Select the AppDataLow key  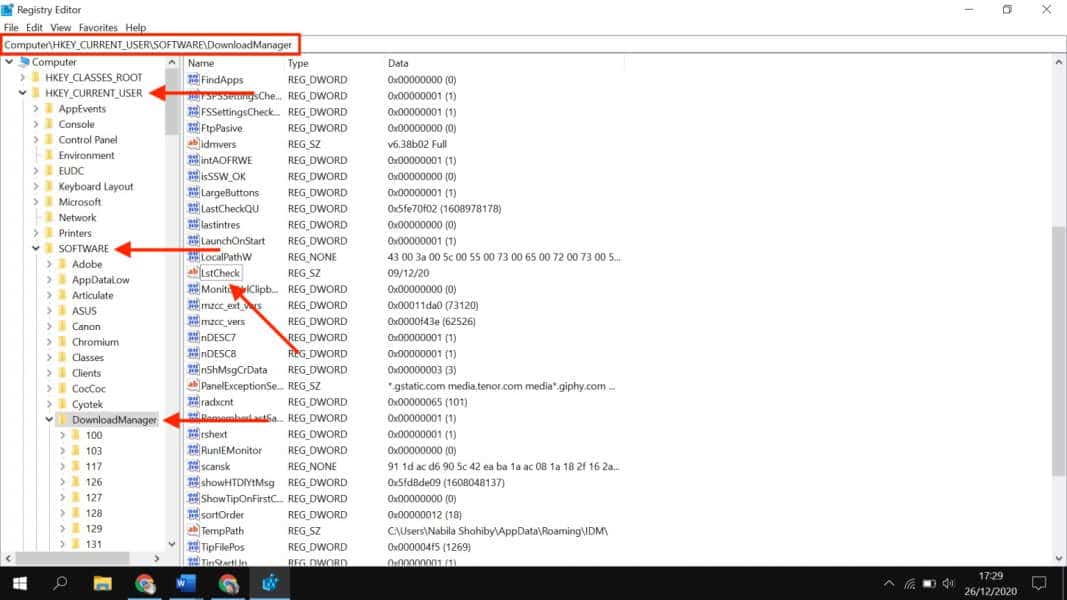click(x=101, y=280)
